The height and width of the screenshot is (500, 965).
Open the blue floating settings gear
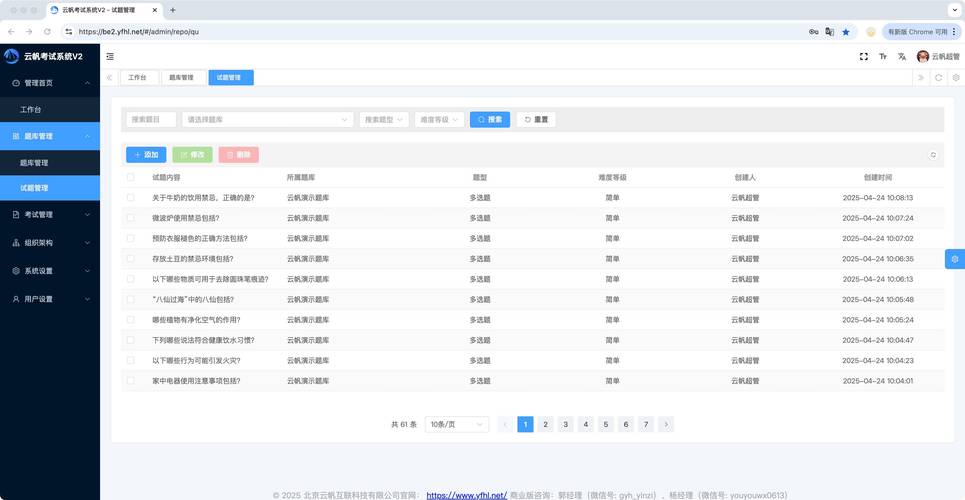point(955,259)
